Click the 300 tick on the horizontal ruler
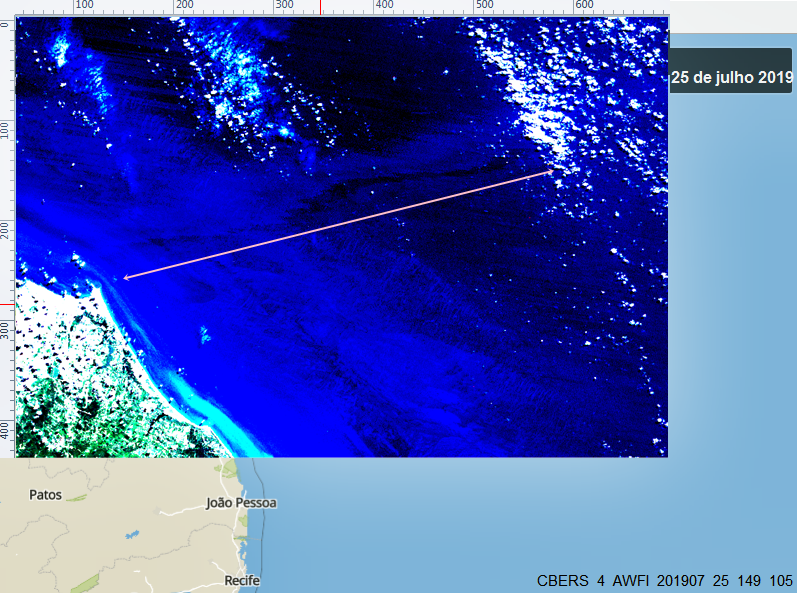 click(284, 5)
